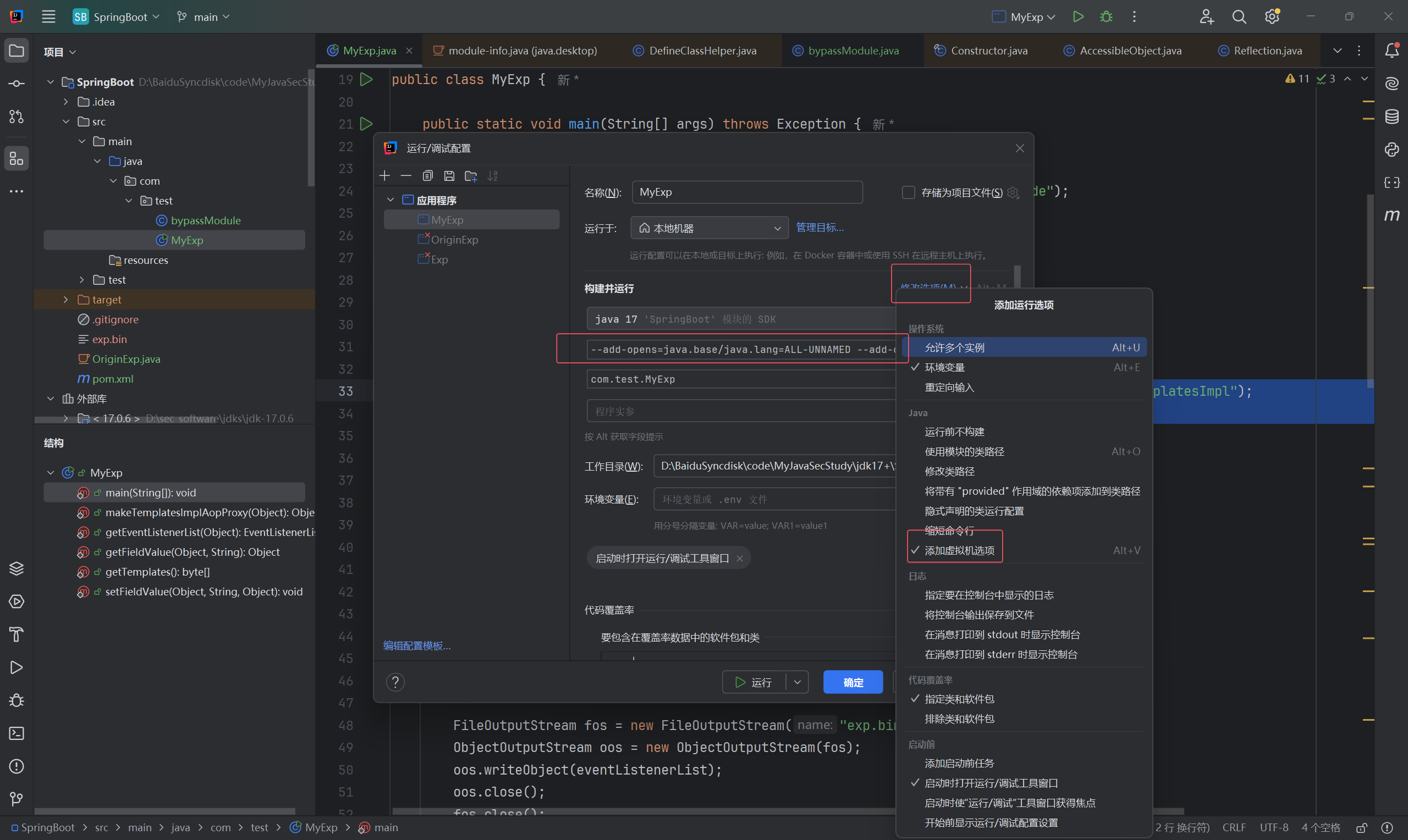The height and width of the screenshot is (840, 1408).
Task: Open the Terminal tool window icon
Action: [x=16, y=733]
